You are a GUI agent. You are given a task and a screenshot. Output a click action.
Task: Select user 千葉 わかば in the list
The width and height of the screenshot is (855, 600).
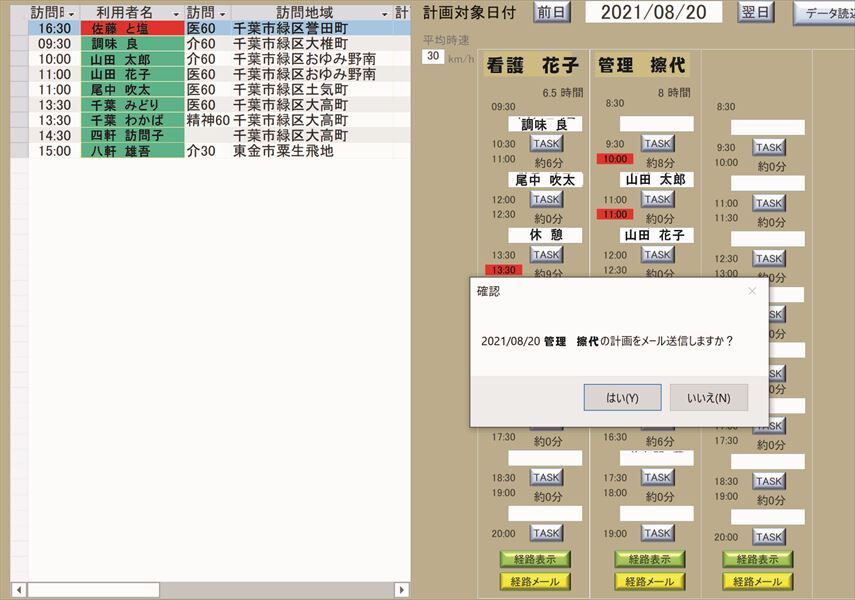(133, 120)
